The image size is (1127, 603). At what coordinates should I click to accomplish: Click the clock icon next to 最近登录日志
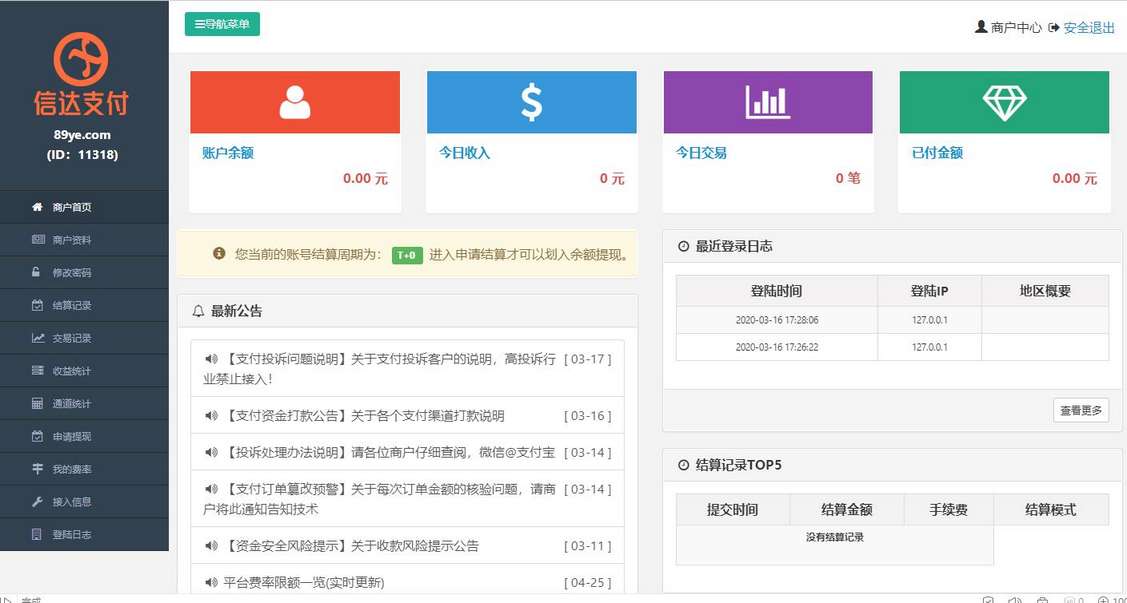click(x=684, y=247)
